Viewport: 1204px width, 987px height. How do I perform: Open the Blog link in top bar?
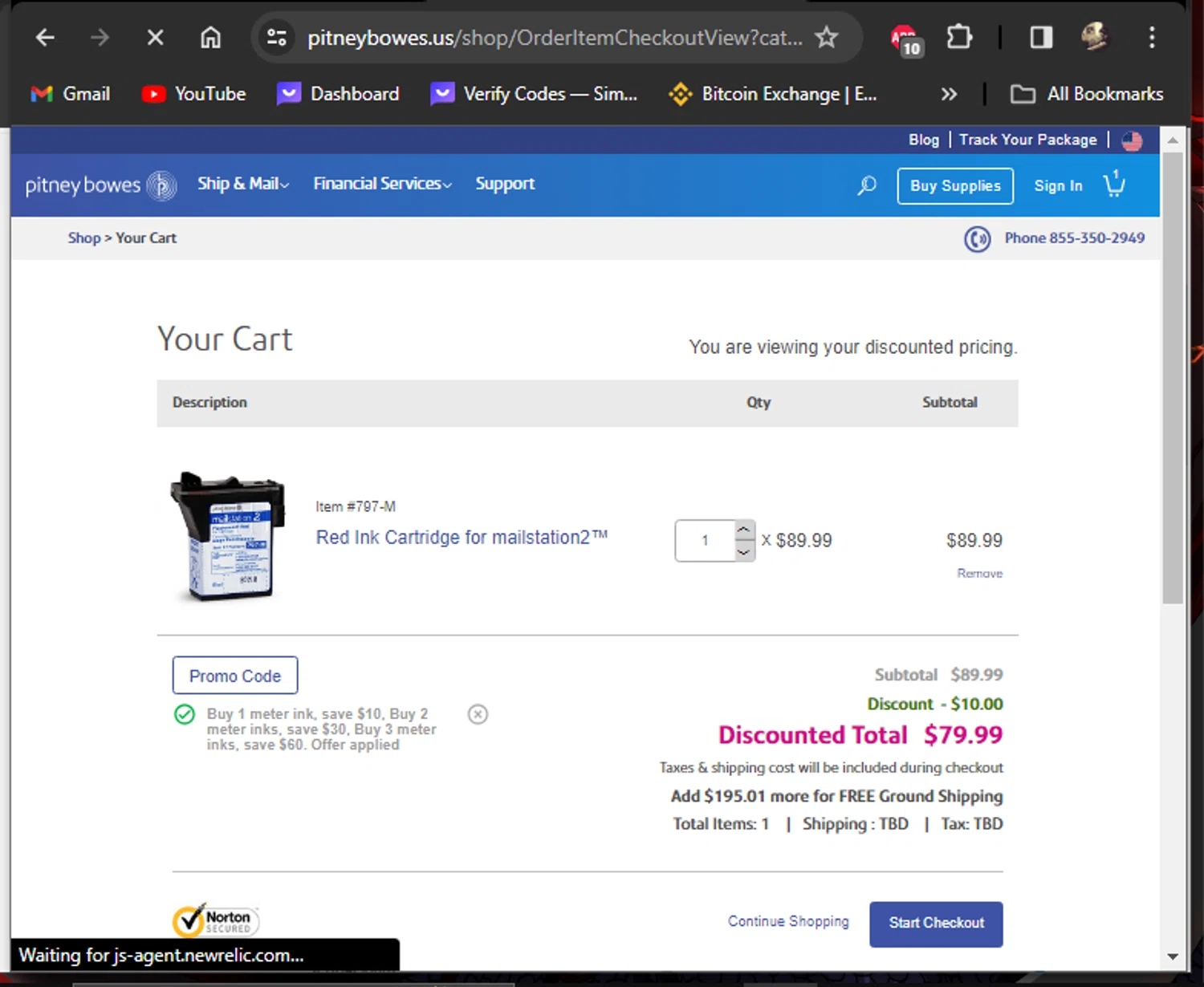click(923, 140)
